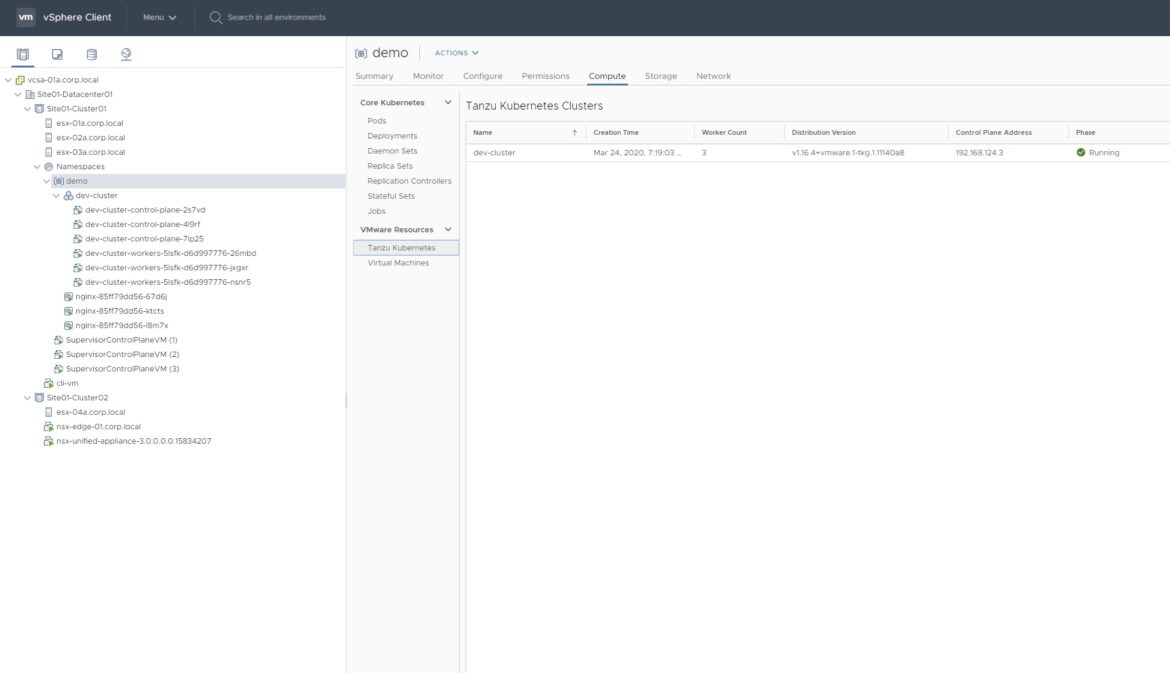Image resolution: width=1170 pixels, height=673 pixels.
Task: Switch to VMs and Templates view icon
Action: tap(57, 54)
